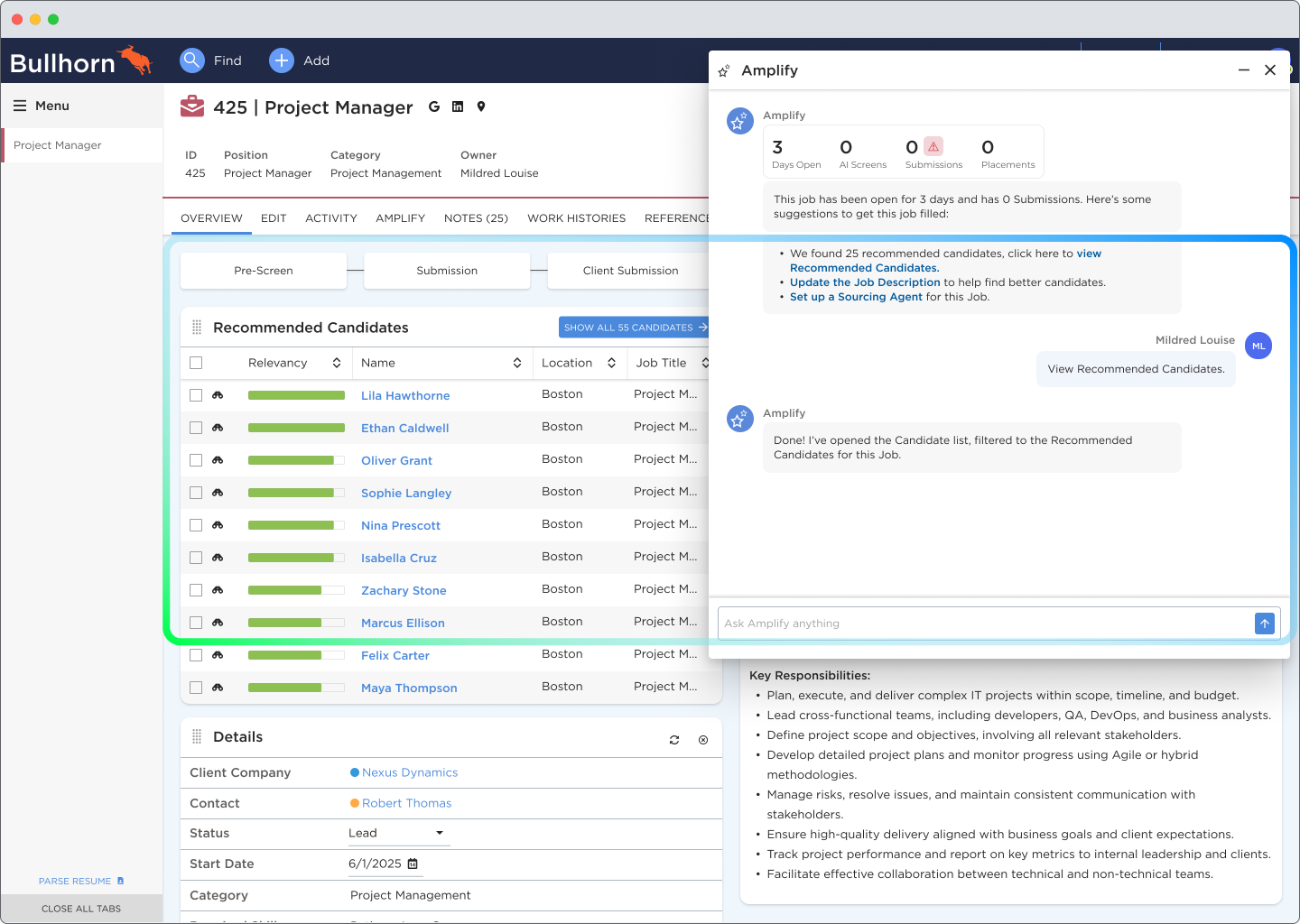Click the Google search icon beside title
The width and height of the screenshot is (1300, 924).
point(434,106)
